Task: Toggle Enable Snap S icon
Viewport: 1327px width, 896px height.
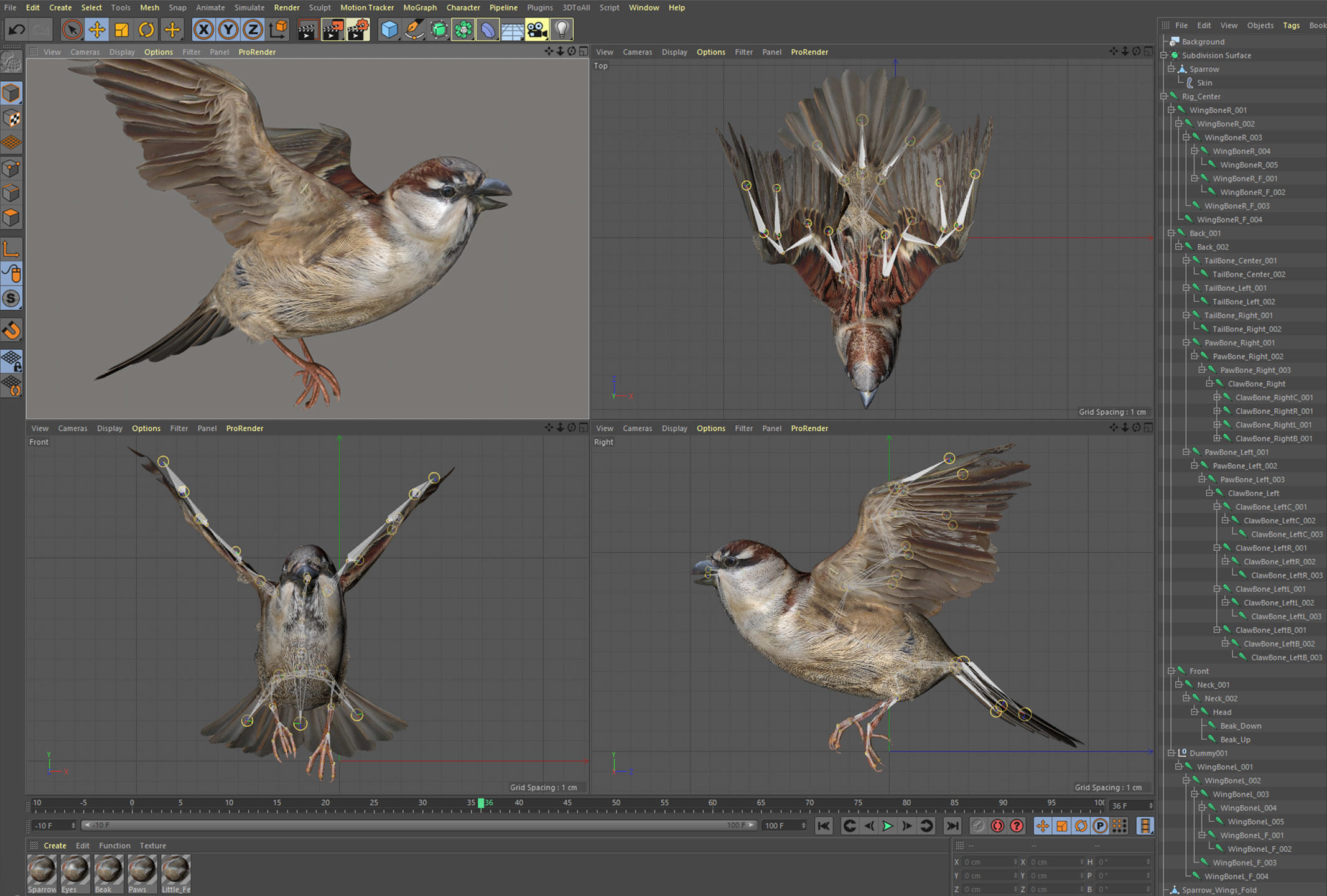Action: pyautogui.click(x=12, y=299)
